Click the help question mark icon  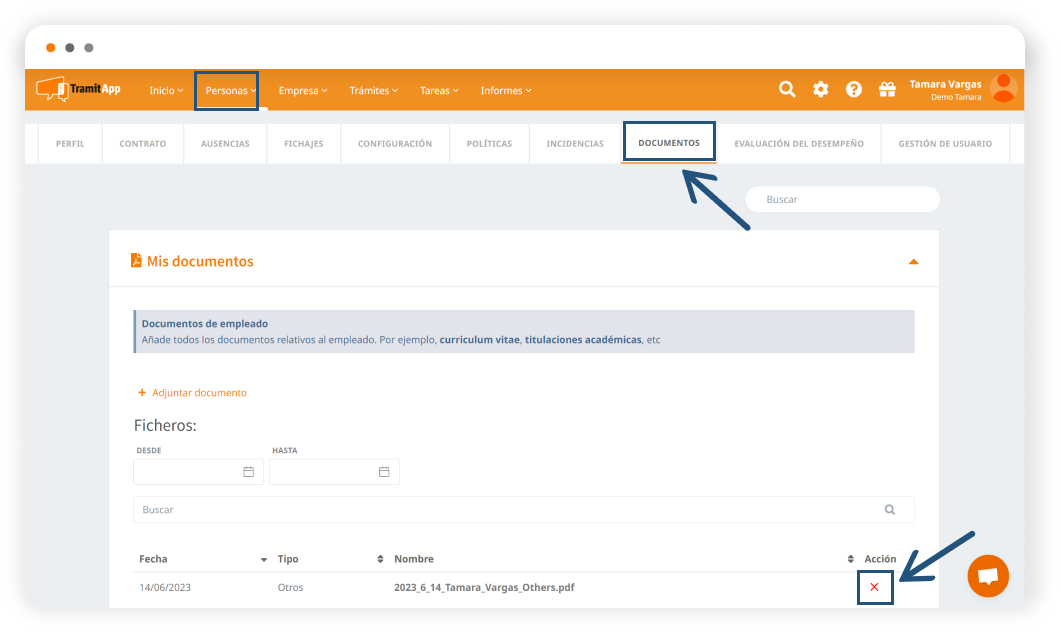(x=854, y=90)
